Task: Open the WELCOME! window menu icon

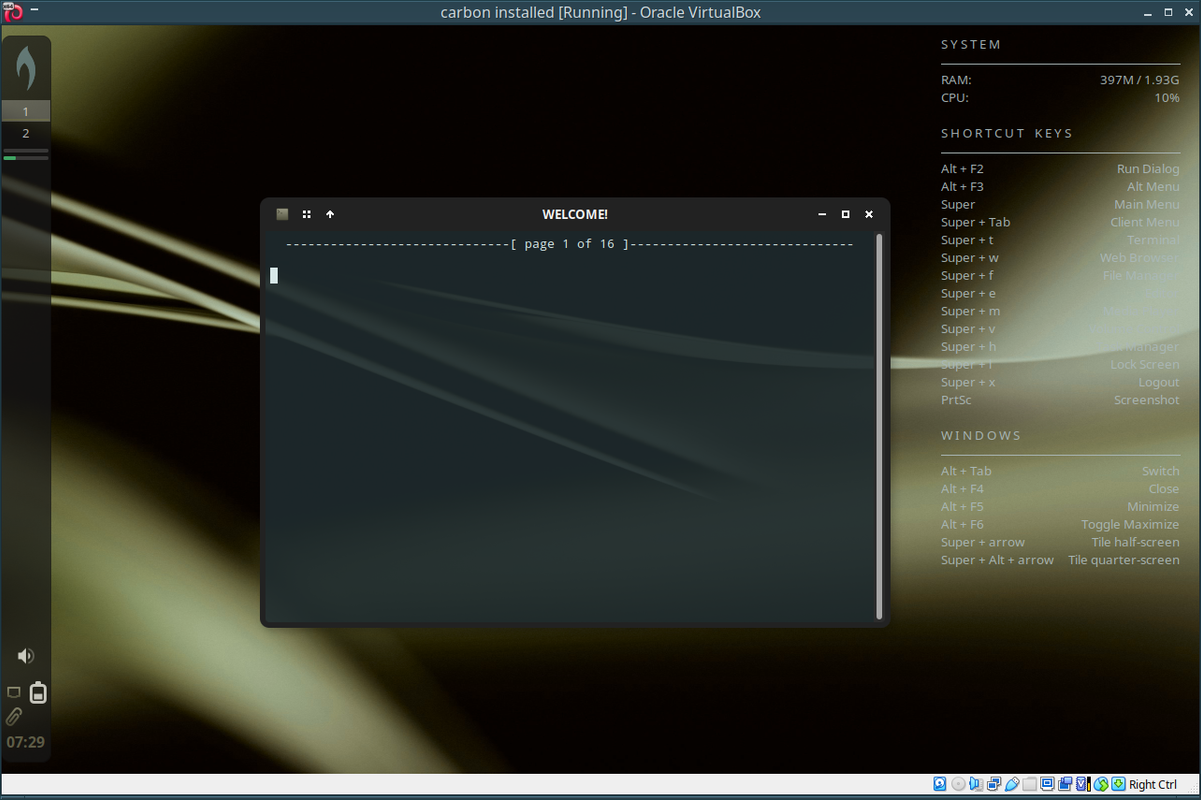Action: [x=282, y=214]
